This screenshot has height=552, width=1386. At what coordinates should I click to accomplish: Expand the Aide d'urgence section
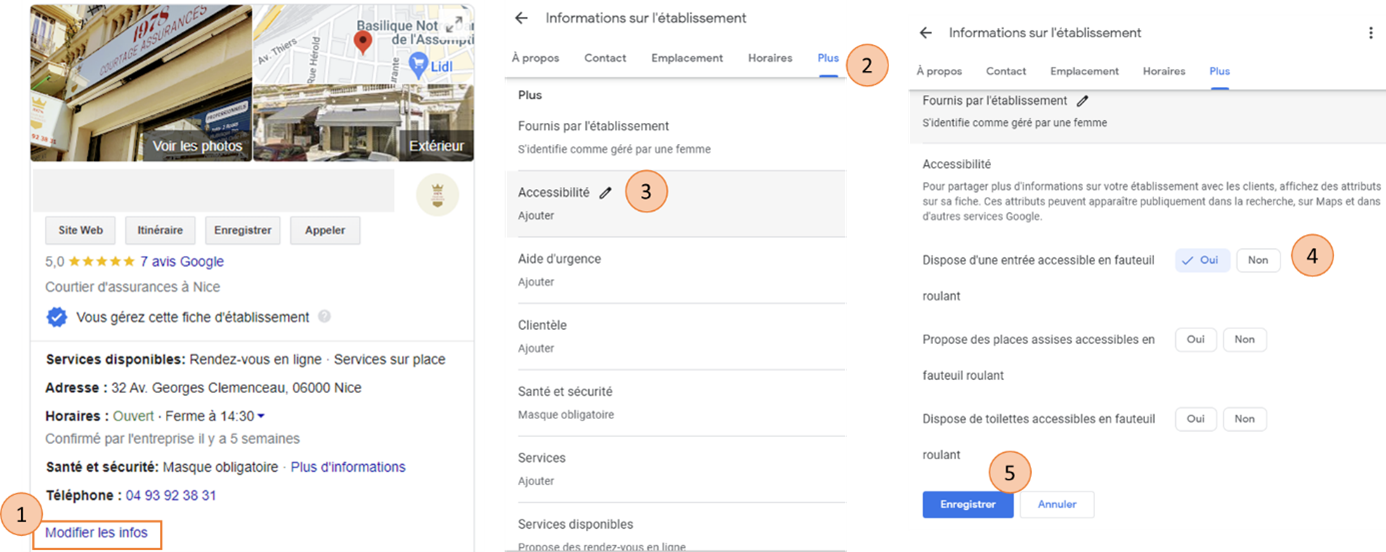675,270
